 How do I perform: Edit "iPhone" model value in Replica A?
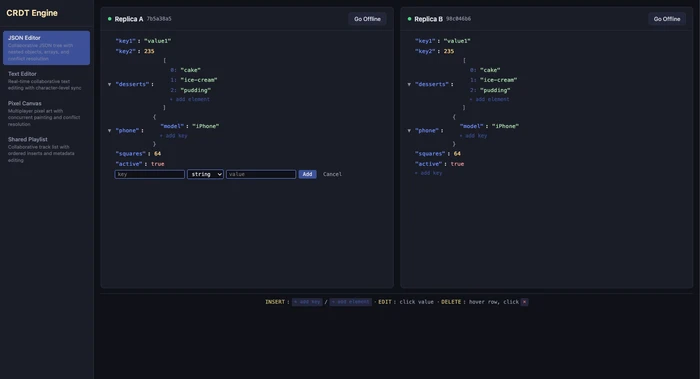(x=205, y=126)
